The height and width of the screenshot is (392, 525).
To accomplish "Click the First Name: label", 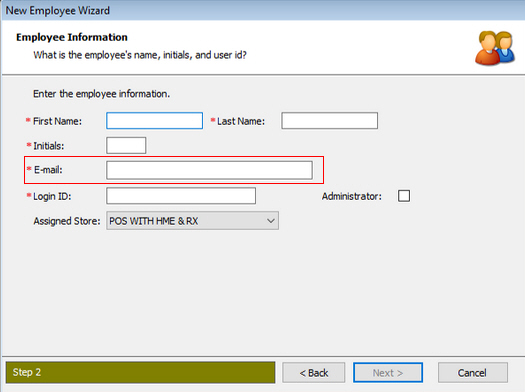I will coord(57,121).
